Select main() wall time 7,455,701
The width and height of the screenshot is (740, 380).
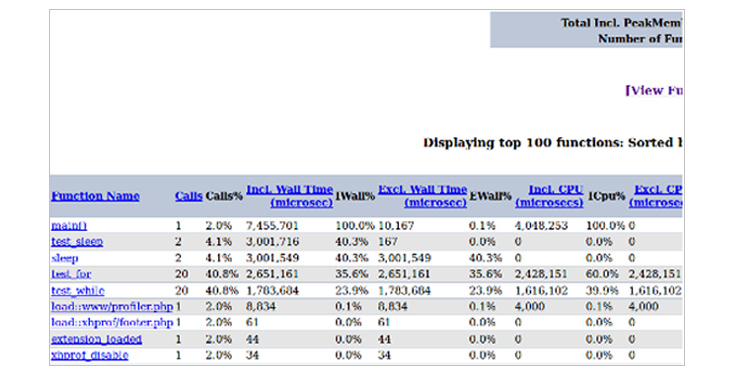click(272, 226)
